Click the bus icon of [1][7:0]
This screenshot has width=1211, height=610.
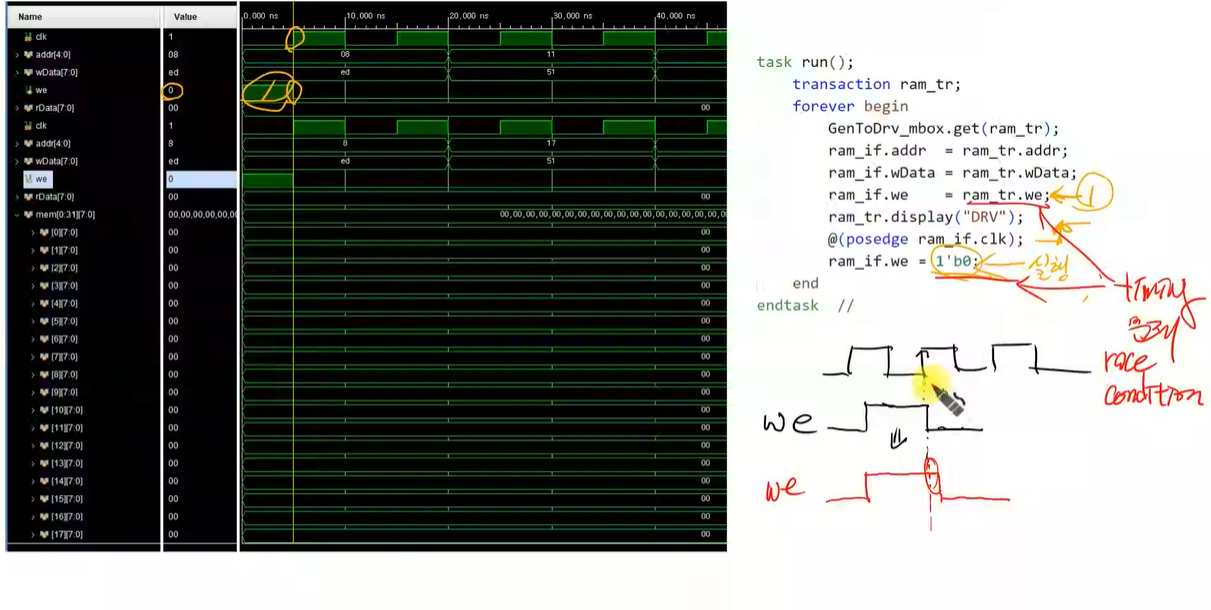point(44,250)
